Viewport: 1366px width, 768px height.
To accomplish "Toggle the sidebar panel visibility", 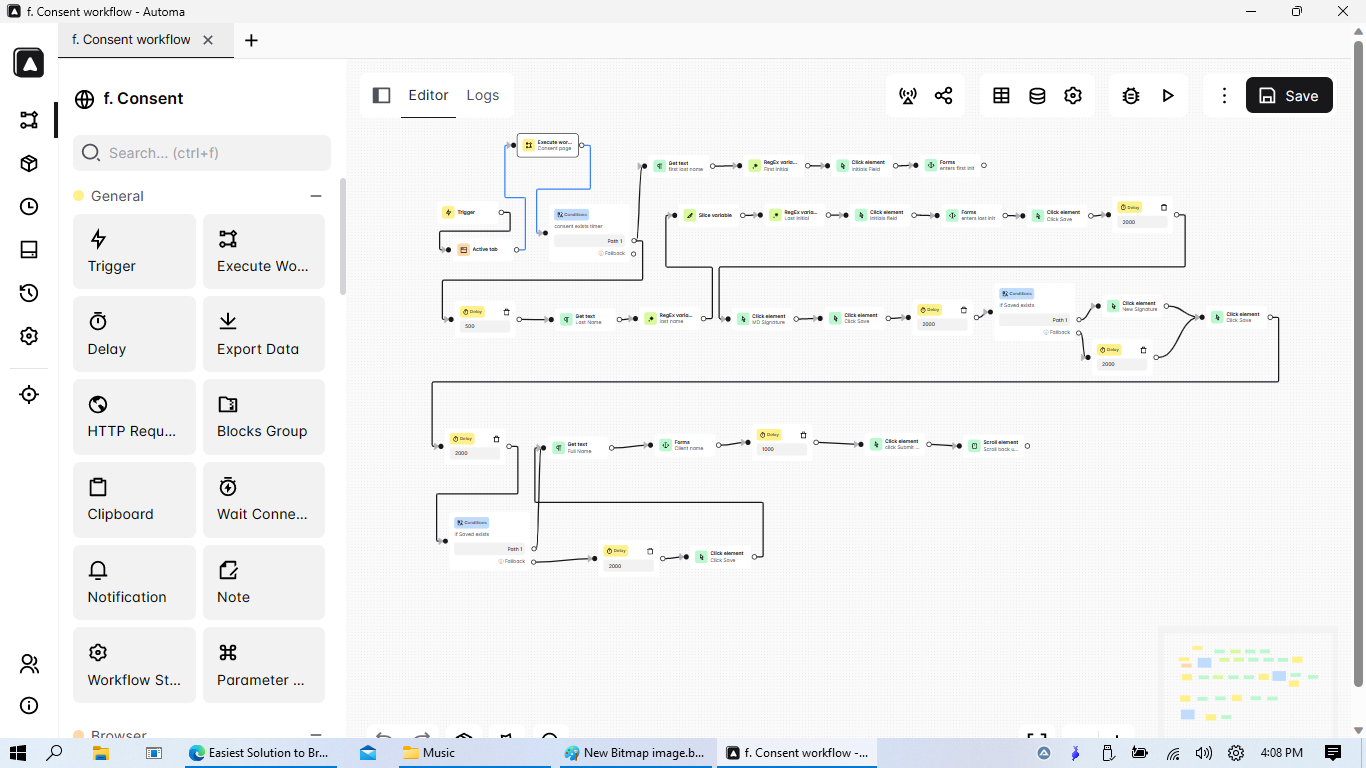I will [x=381, y=95].
